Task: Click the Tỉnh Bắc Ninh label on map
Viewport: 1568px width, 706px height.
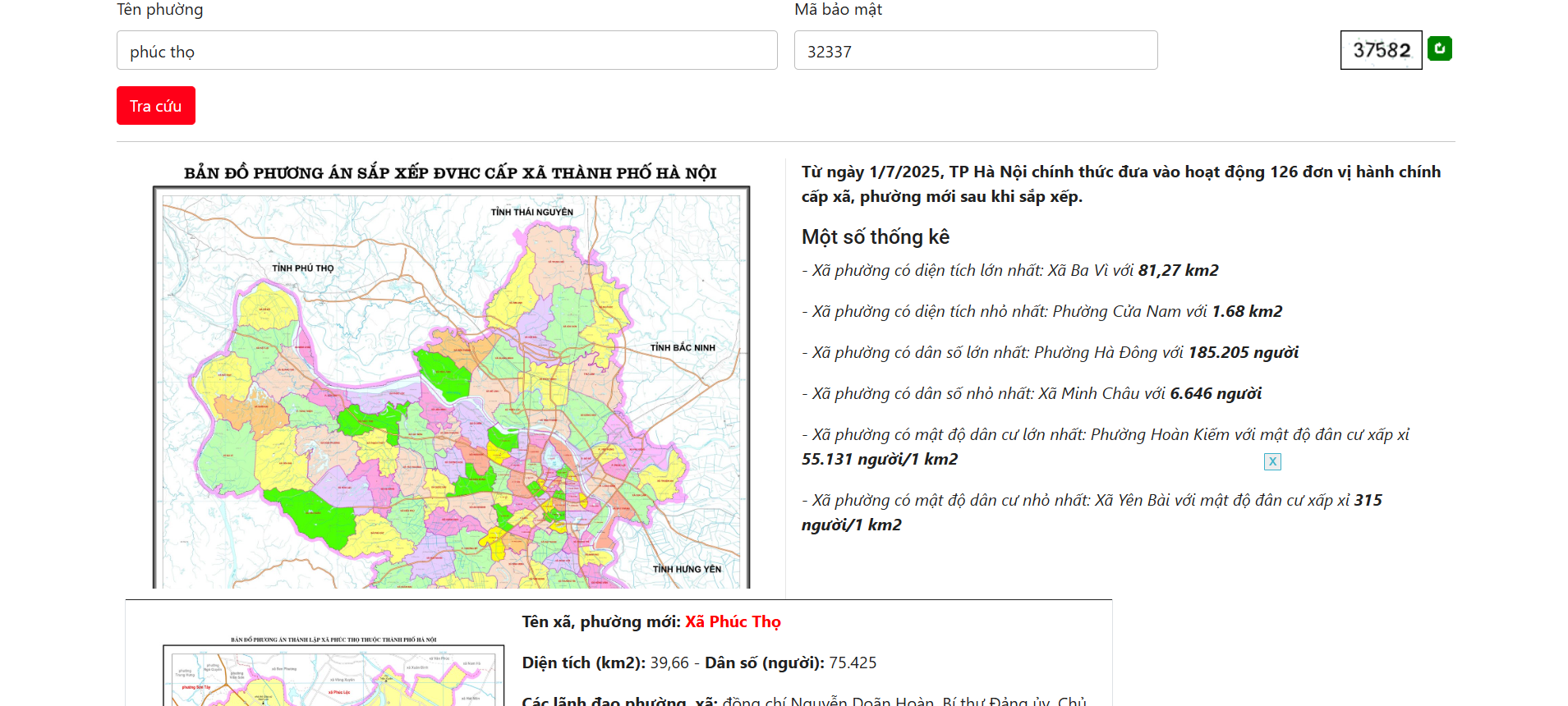Action: [682, 348]
